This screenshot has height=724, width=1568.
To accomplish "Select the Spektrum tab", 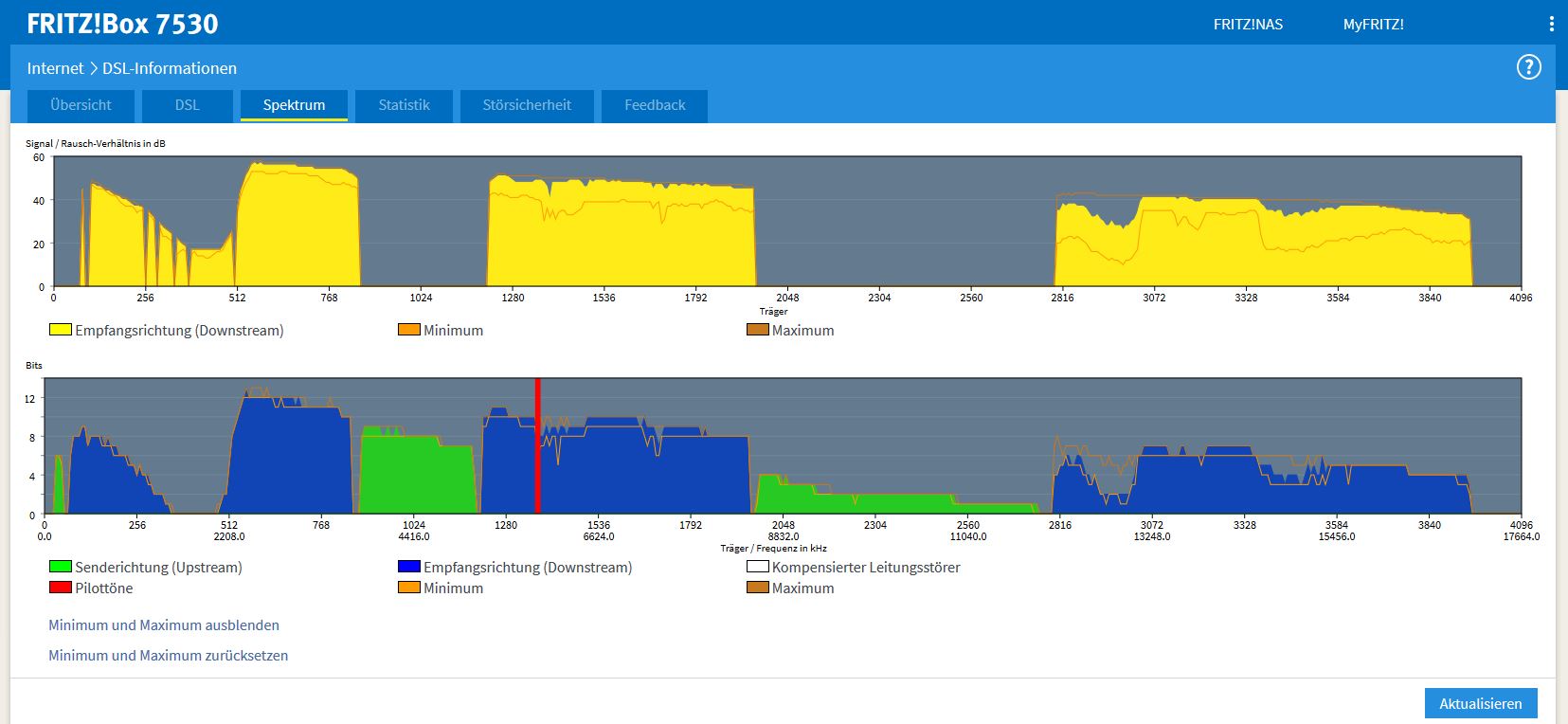I will [294, 105].
